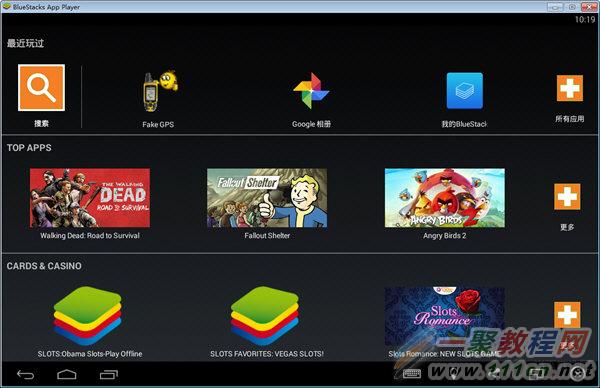Open SLOTS:Obama Slots-Play Offline app
The image size is (600, 388).
pos(88,316)
